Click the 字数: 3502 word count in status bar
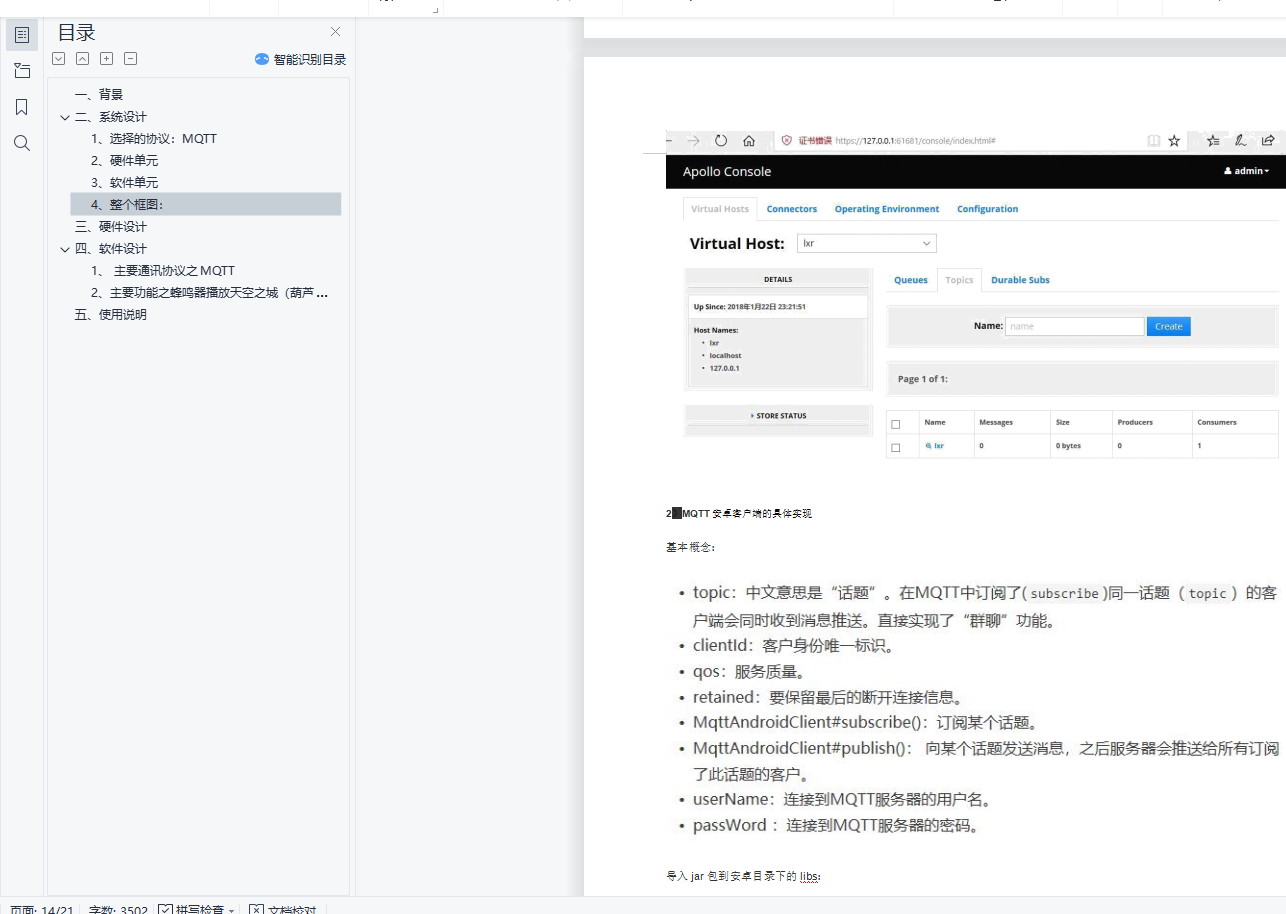The height and width of the screenshot is (914, 1286). (x=118, y=910)
